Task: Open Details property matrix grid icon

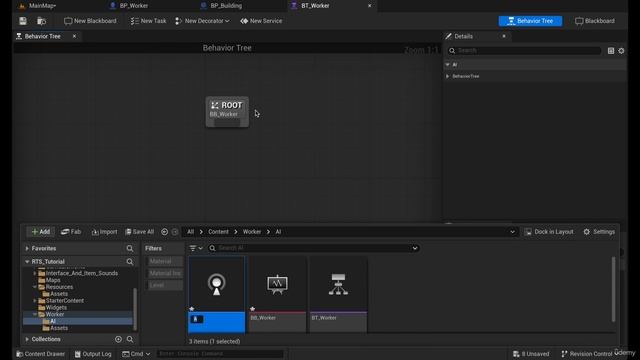Action: [611, 51]
